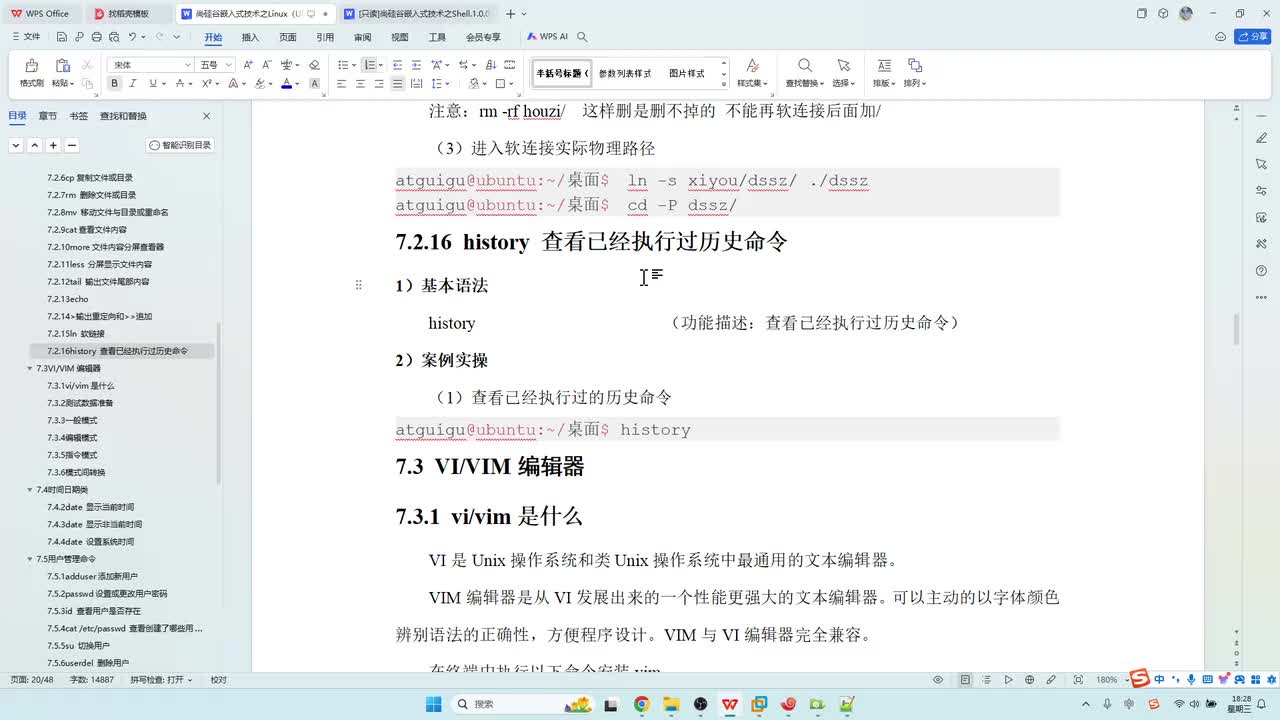Click the web layout globe icon in status bar
Viewport: 1280px width, 720px height.
pyautogui.click(x=1030, y=680)
